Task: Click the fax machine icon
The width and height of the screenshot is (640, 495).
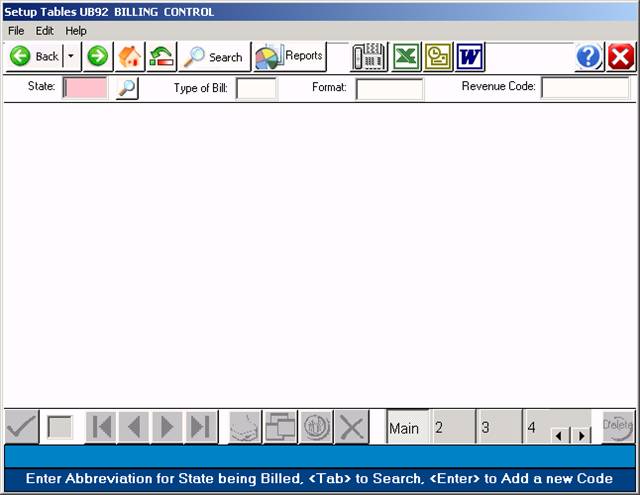Action: [369, 57]
